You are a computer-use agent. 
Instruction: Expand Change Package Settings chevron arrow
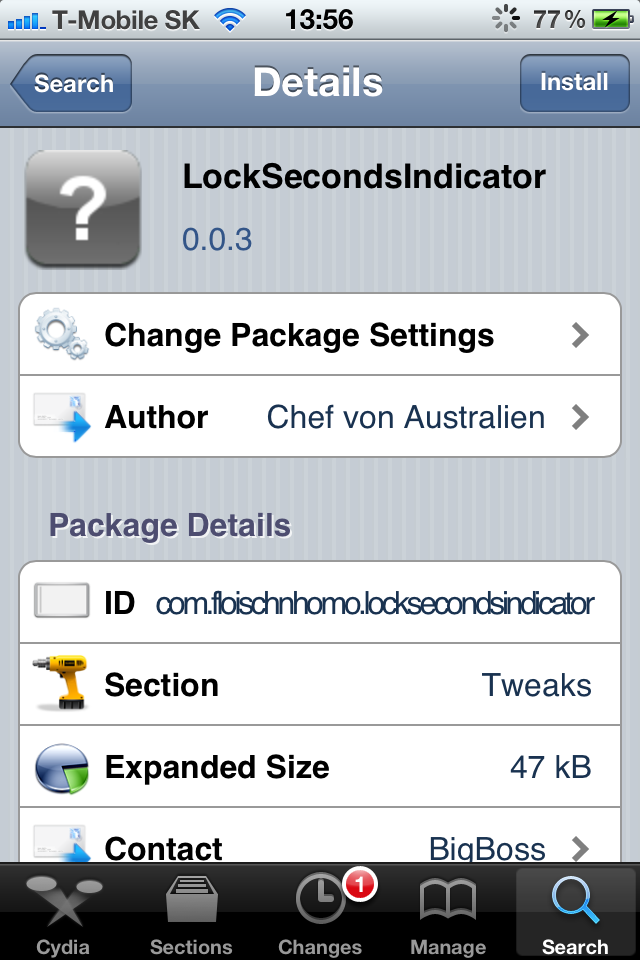pyautogui.click(x=580, y=334)
